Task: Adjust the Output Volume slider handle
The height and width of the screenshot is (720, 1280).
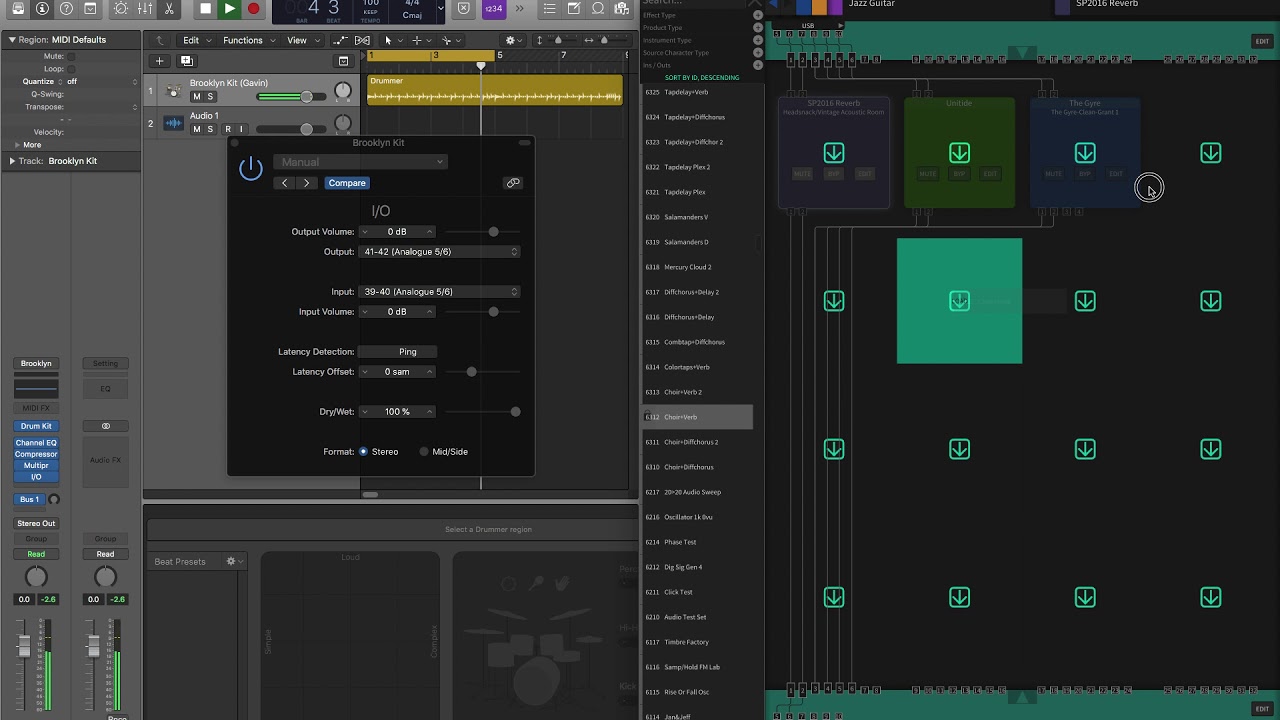Action: pos(493,232)
